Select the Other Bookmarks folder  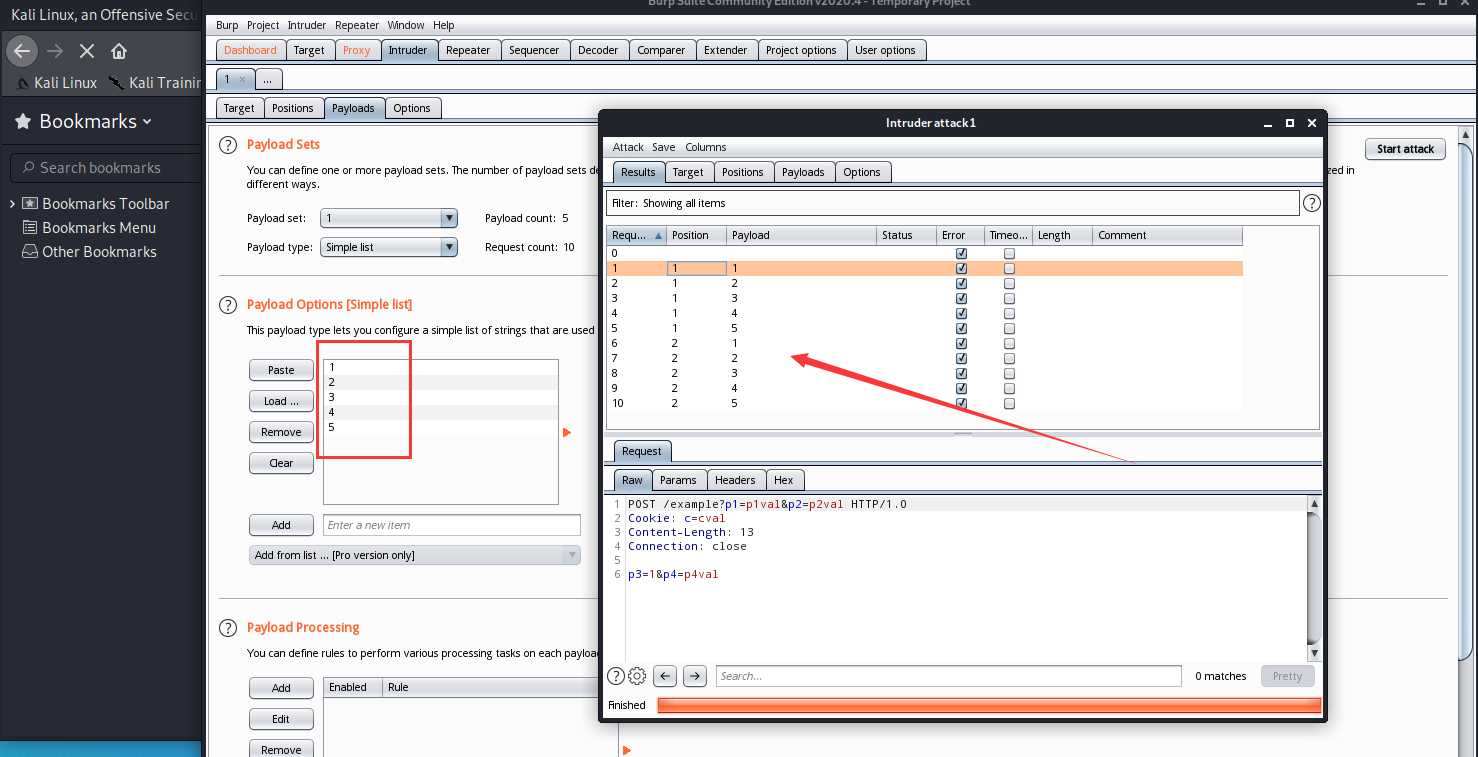click(89, 252)
